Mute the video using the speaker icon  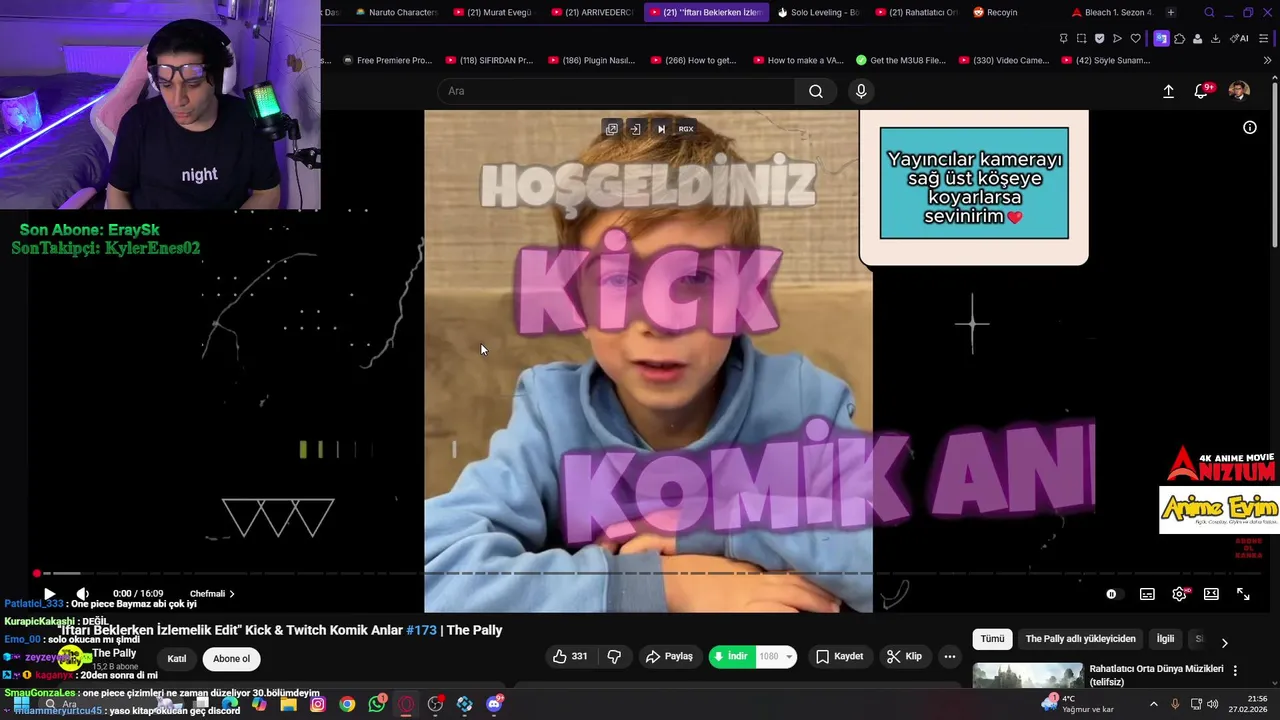click(83, 594)
